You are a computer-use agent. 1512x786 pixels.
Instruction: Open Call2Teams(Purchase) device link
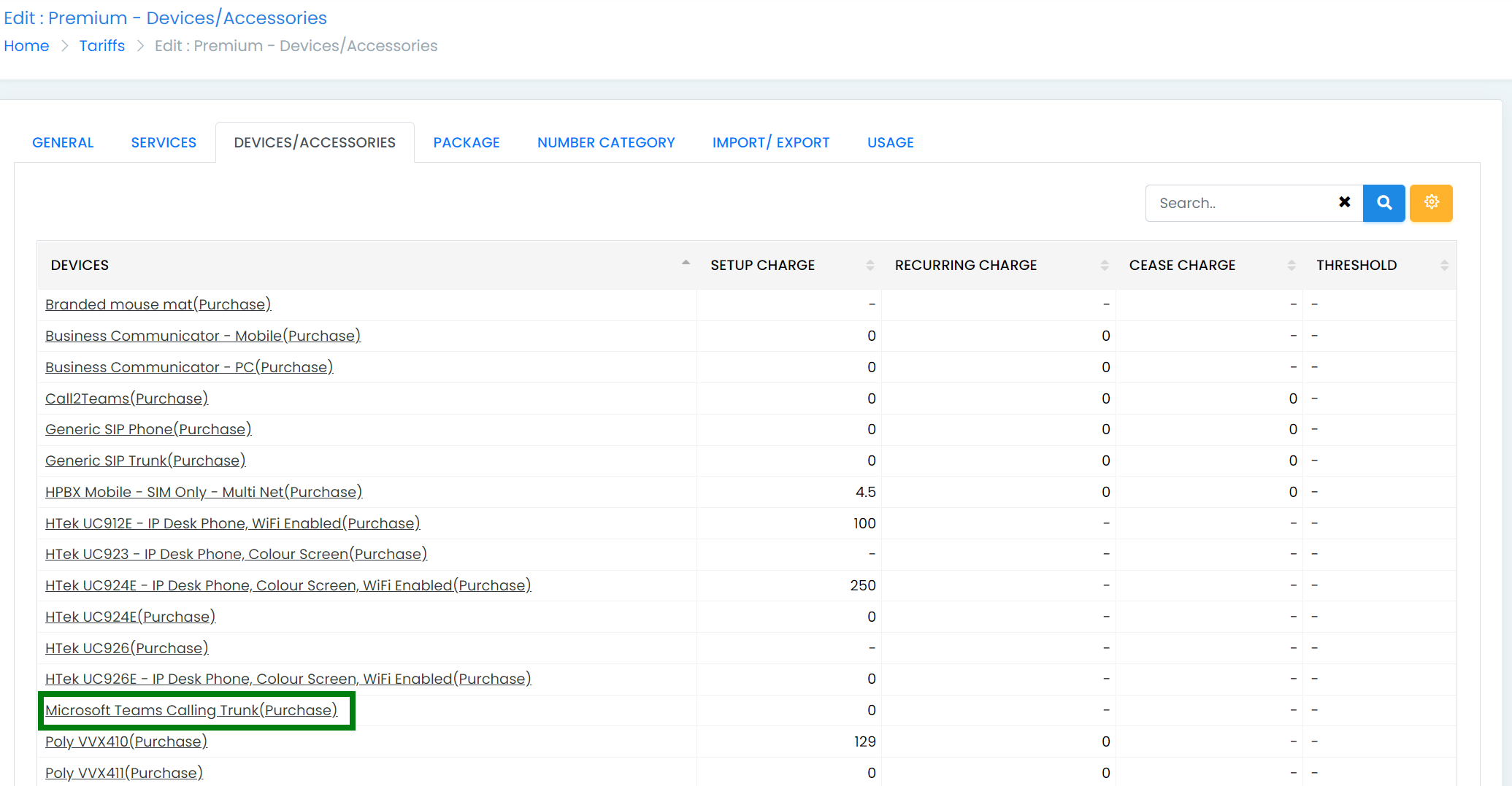[x=126, y=398]
